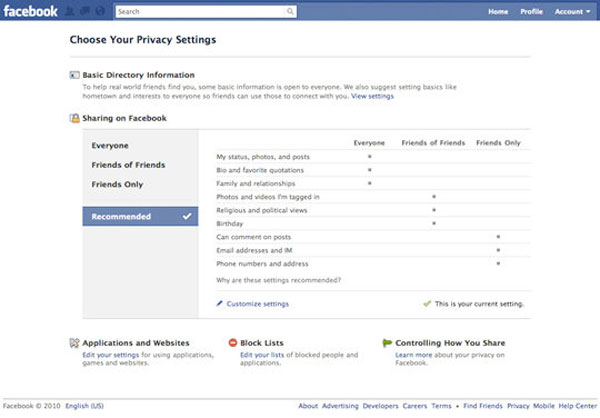Click the dot for Birthday under Friends of Friends
The width and height of the screenshot is (600, 418).
[434, 223]
